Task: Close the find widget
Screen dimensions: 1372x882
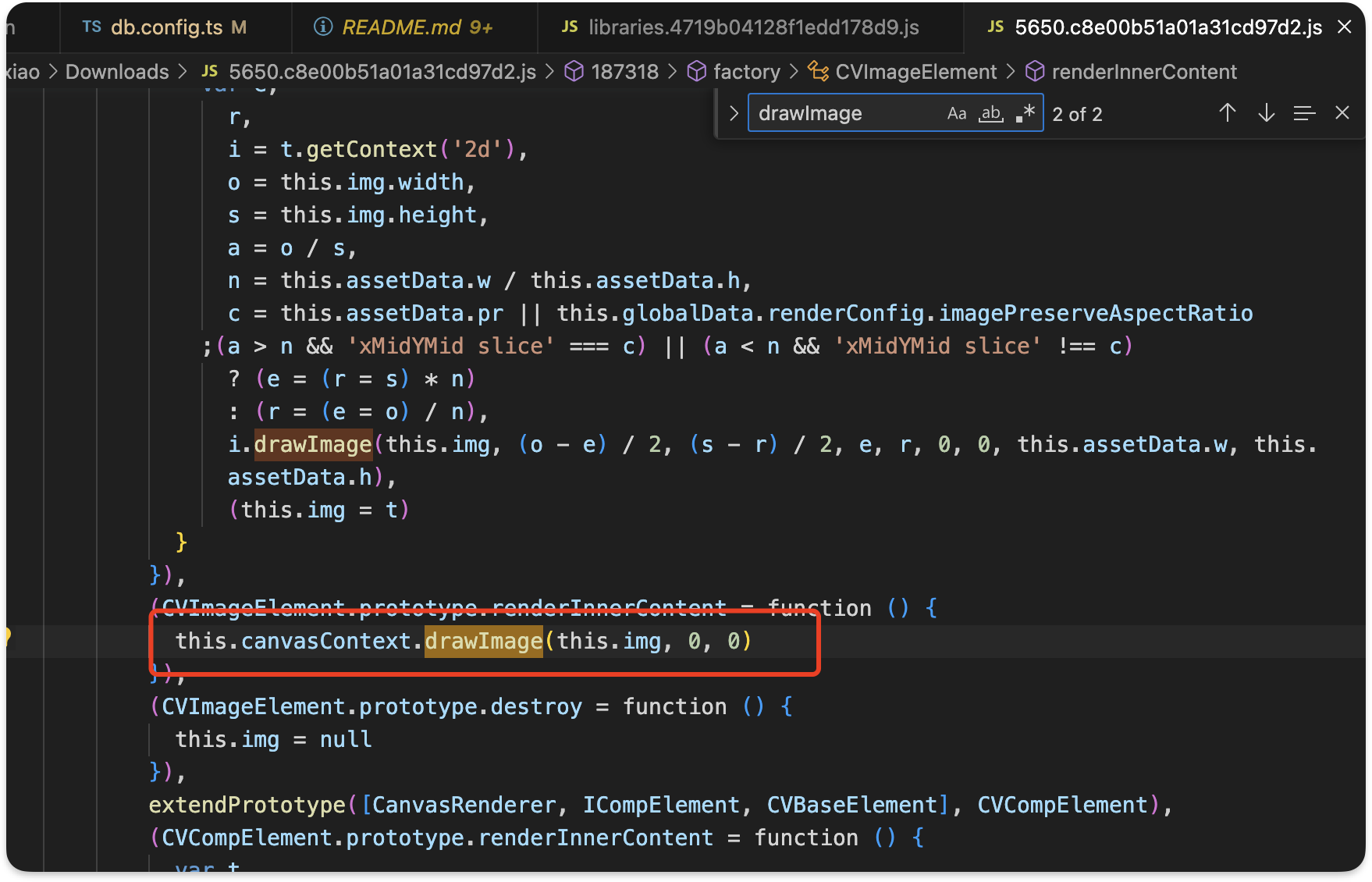Action: pos(1342,113)
